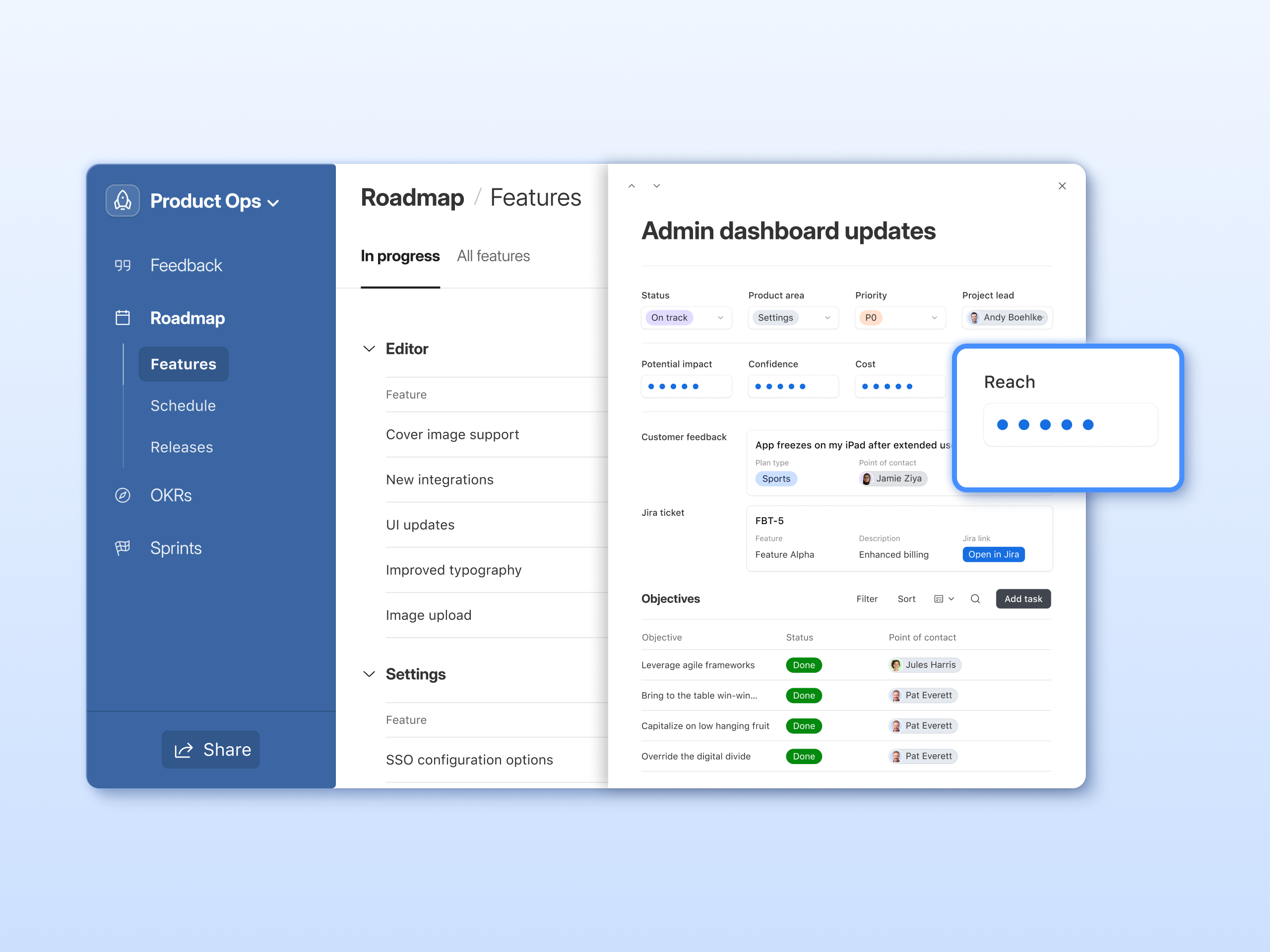Viewport: 1270px width, 952px height.
Task: Go to previous item with up arrow
Action: point(632,186)
